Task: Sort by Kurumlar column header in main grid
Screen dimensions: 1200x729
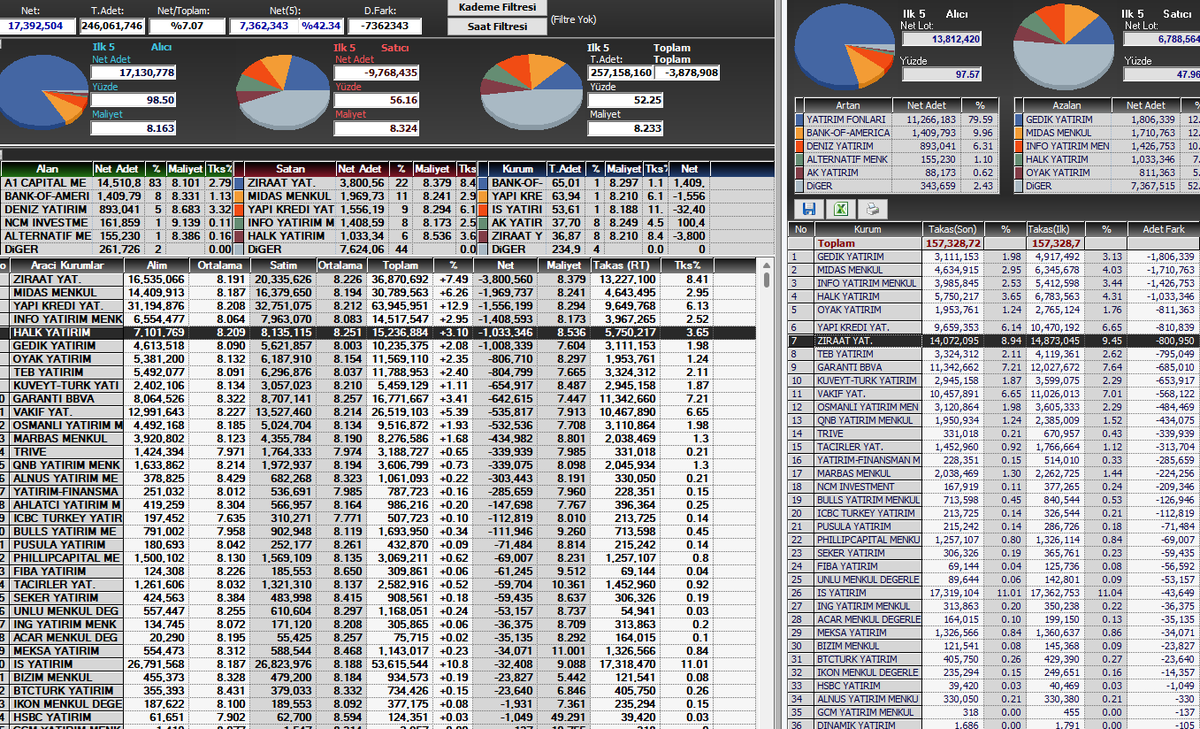Action: coord(65,265)
